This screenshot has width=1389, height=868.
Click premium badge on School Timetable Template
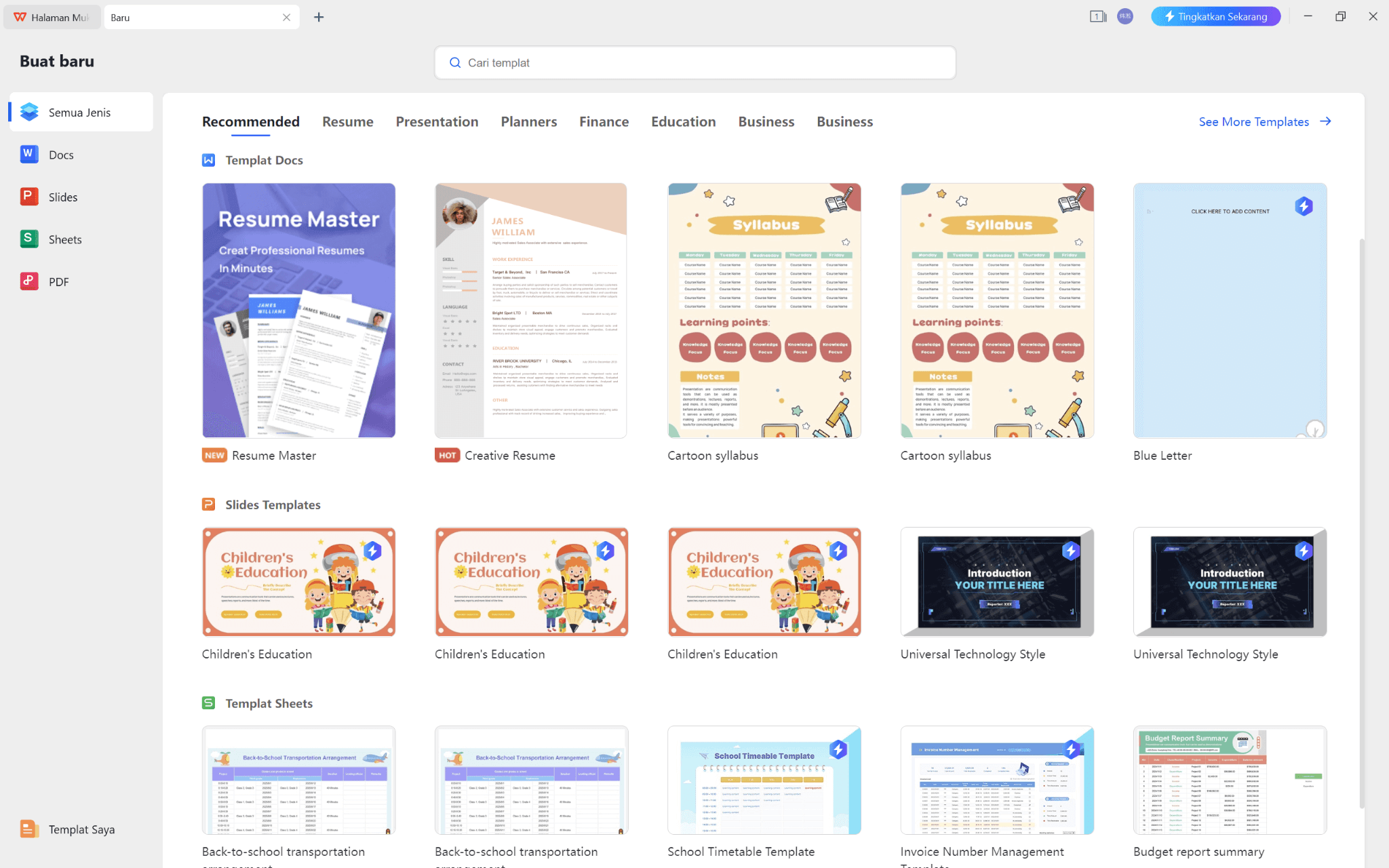[838, 750]
